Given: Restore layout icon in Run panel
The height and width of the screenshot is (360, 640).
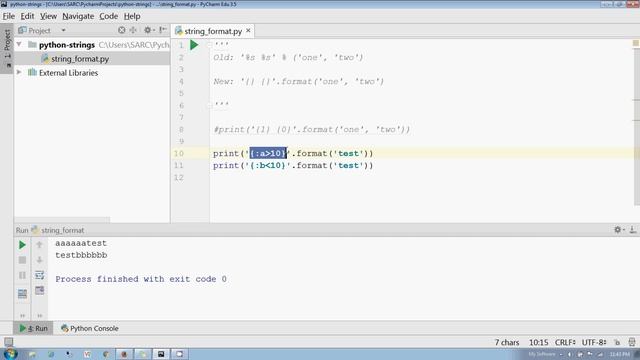Looking at the screenshot, I should [22, 293].
